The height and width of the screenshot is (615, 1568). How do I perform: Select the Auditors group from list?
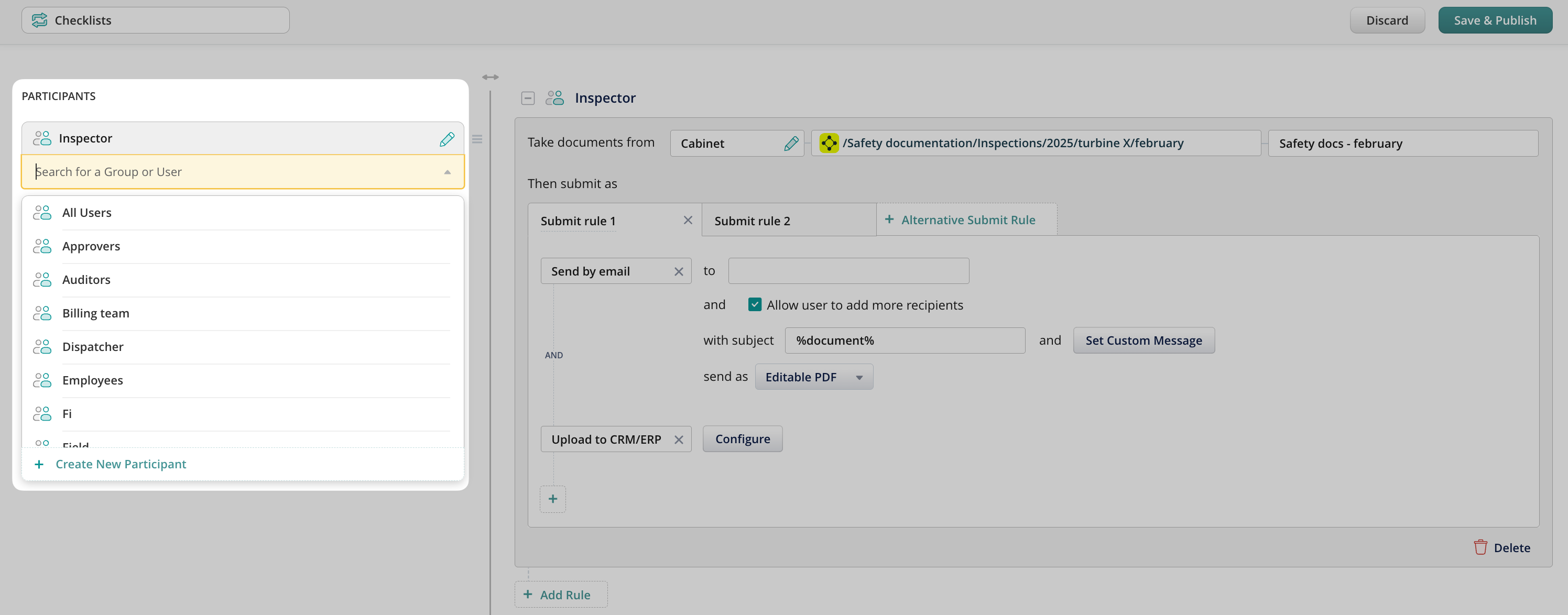[86, 280]
